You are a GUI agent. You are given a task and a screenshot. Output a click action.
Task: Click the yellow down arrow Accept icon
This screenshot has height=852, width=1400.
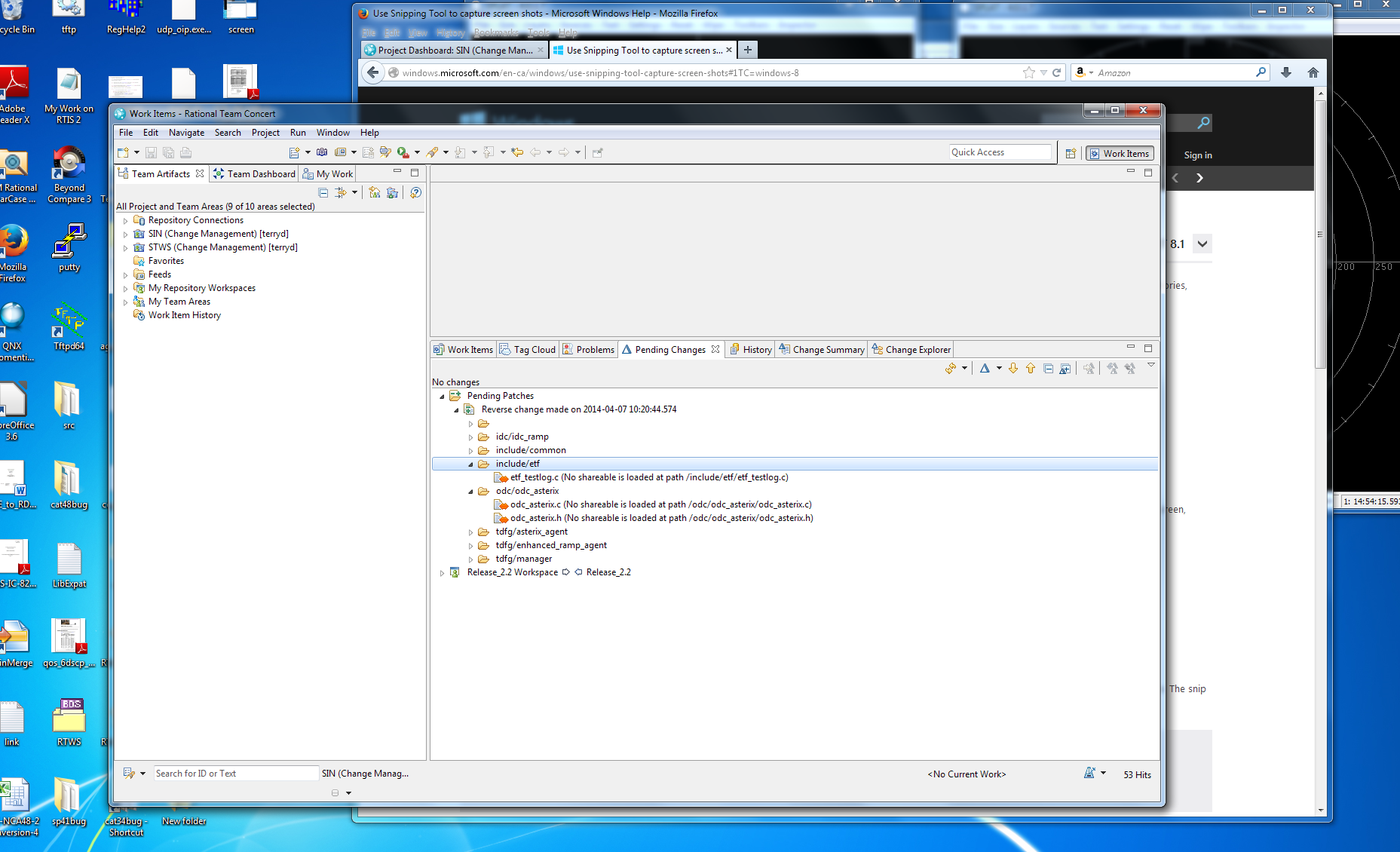1013,369
